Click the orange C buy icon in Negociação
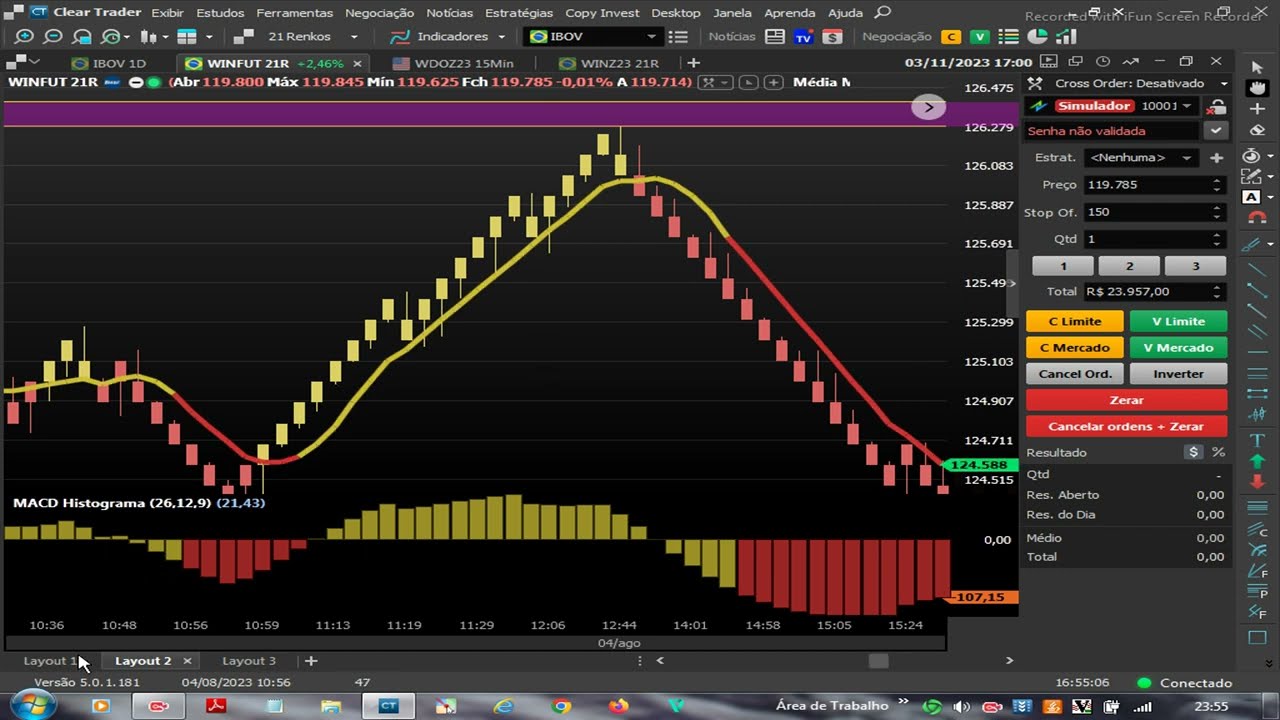The image size is (1280, 720). [952, 36]
